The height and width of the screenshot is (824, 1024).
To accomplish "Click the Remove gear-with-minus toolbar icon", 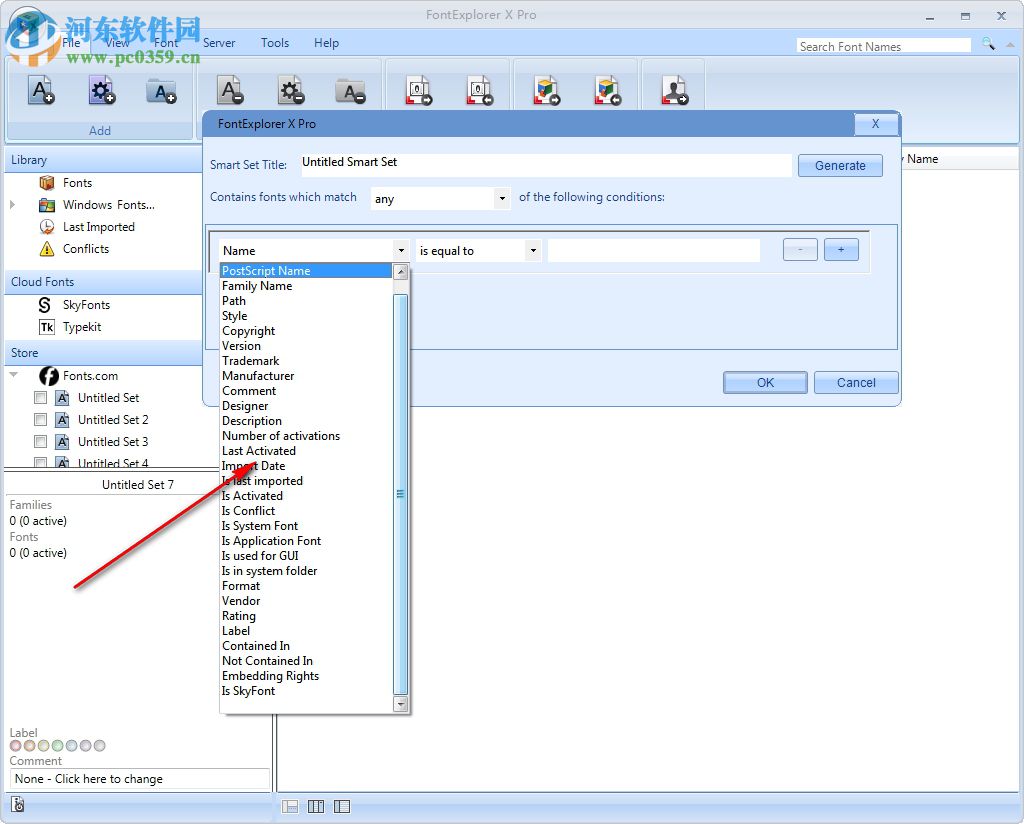I will tap(291, 91).
